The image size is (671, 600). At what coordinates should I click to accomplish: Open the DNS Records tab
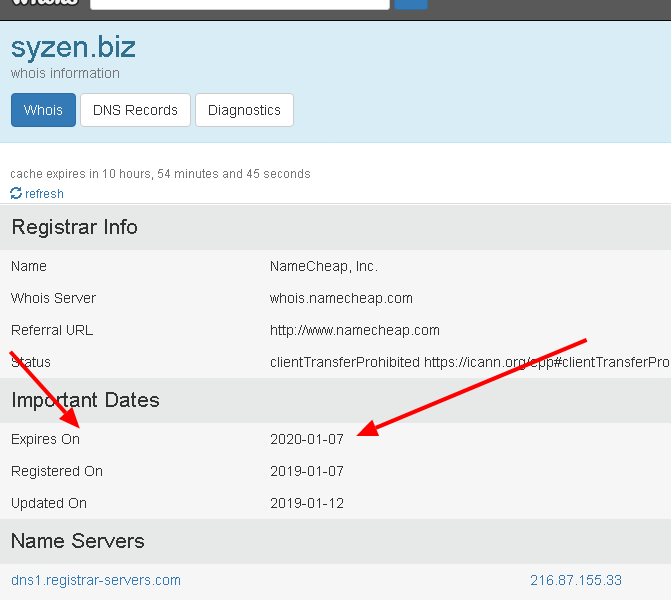point(135,110)
